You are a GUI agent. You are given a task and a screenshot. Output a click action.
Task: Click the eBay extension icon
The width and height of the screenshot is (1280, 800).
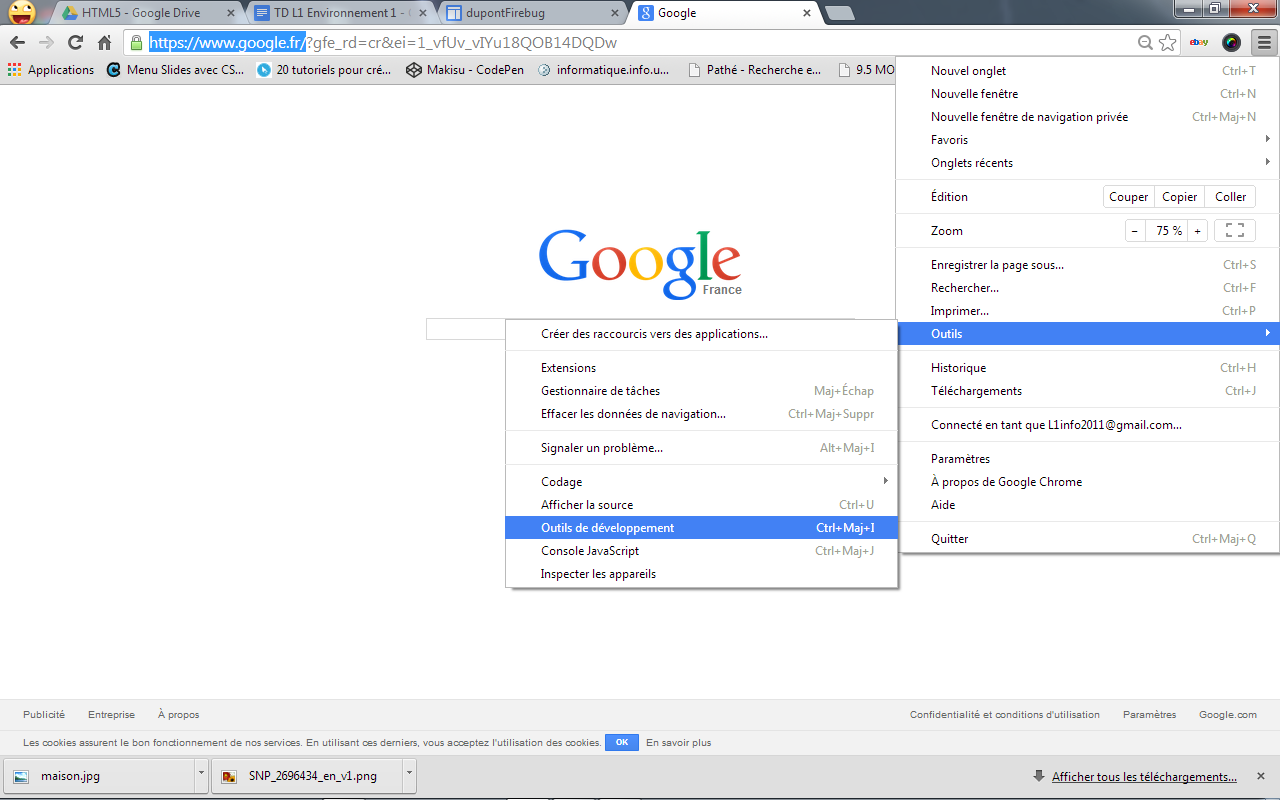coord(1199,43)
